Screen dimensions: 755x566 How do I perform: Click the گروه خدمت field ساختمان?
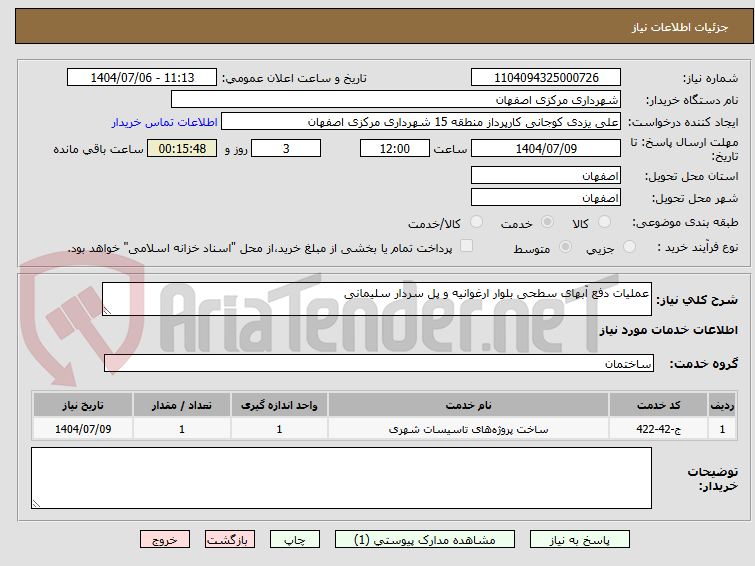pos(379,363)
